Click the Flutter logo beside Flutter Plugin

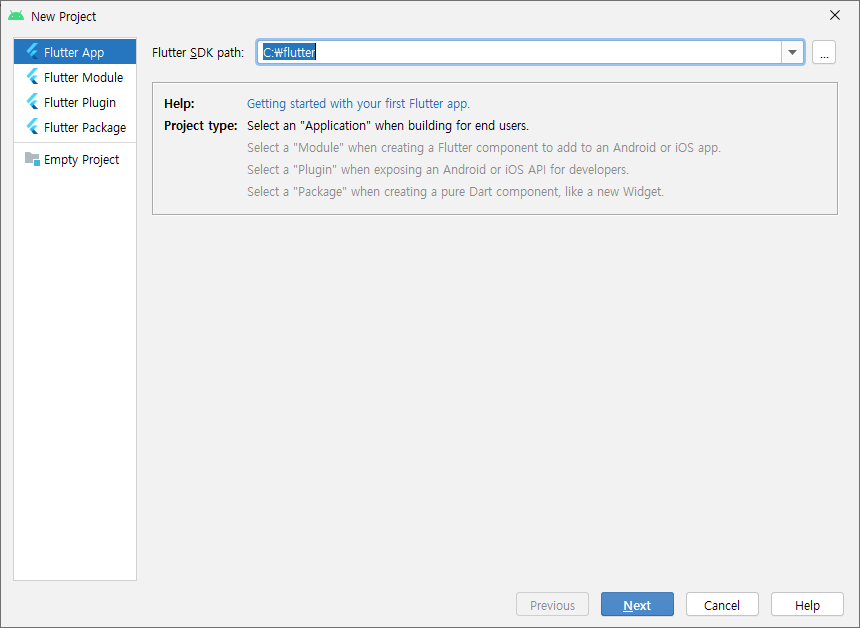coord(32,102)
